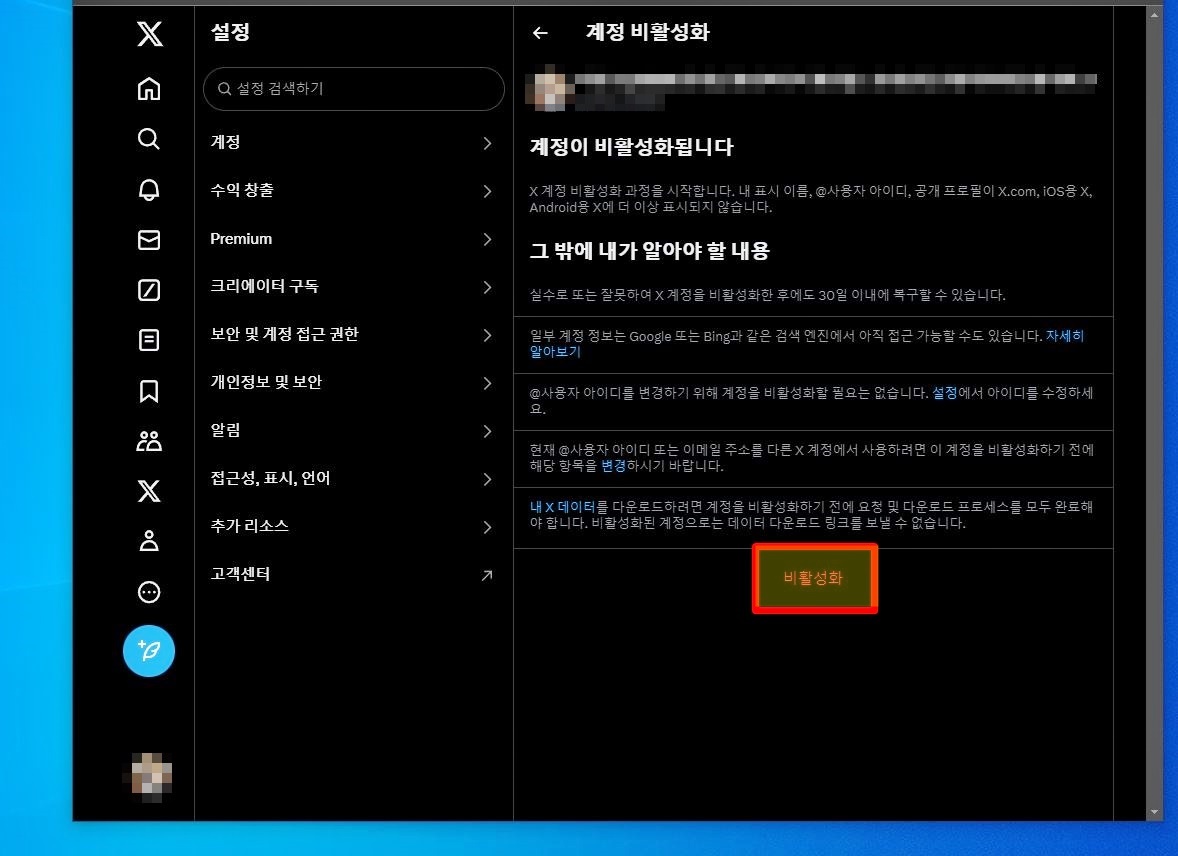Open 개인정보 및 보안 section
The width and height of the screenshot is (1178, 856).
tap(353, 383)
